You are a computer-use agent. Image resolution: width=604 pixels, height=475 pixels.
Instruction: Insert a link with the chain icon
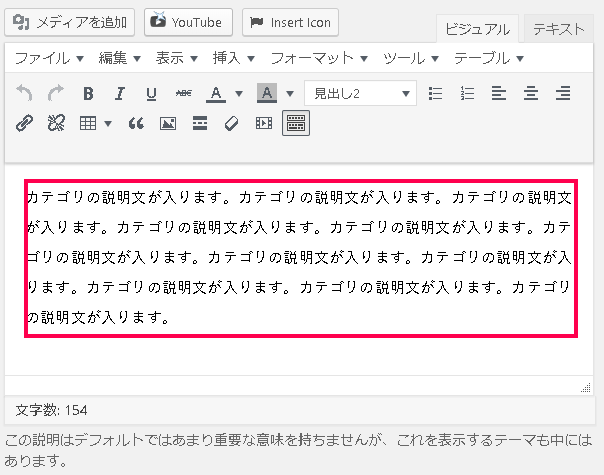pyautogui.click(x=25, y=124)
